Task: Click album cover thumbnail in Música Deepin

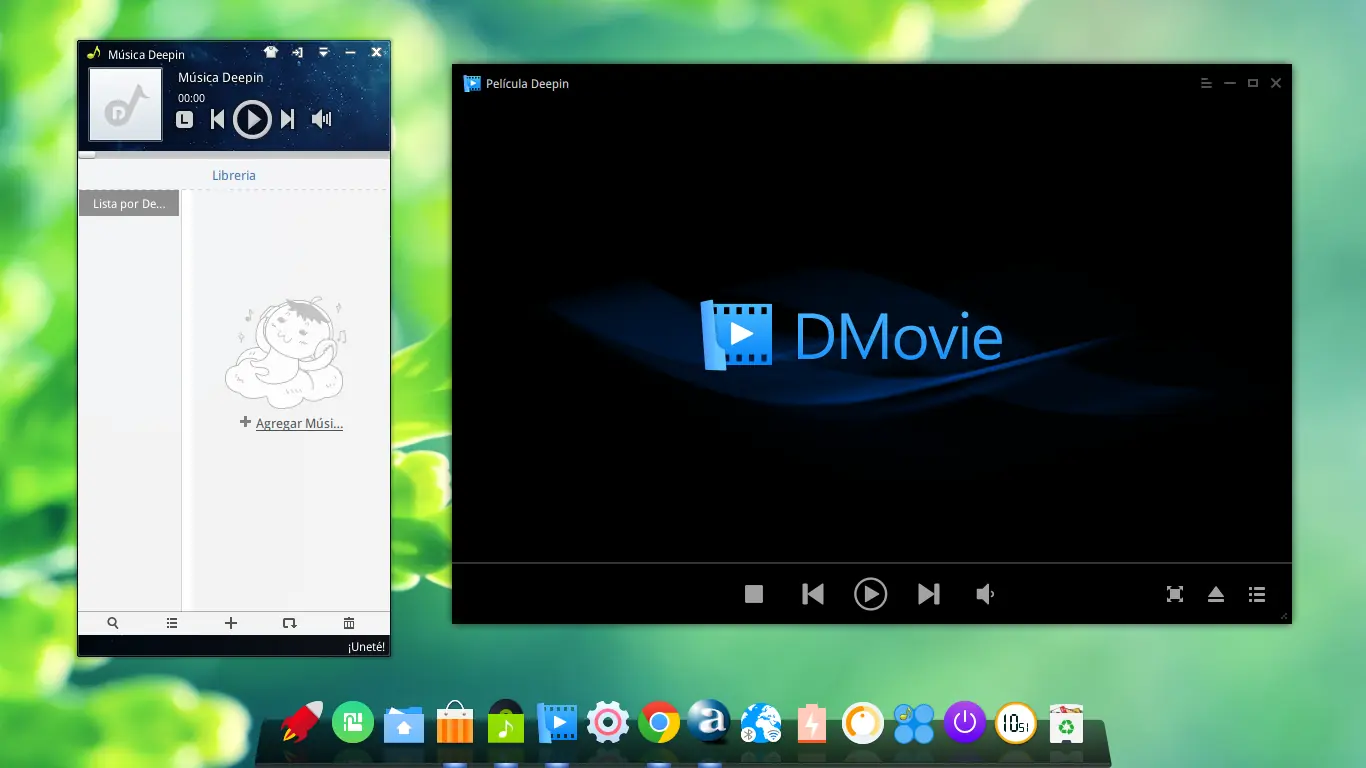Action: [x=125, y=104]
